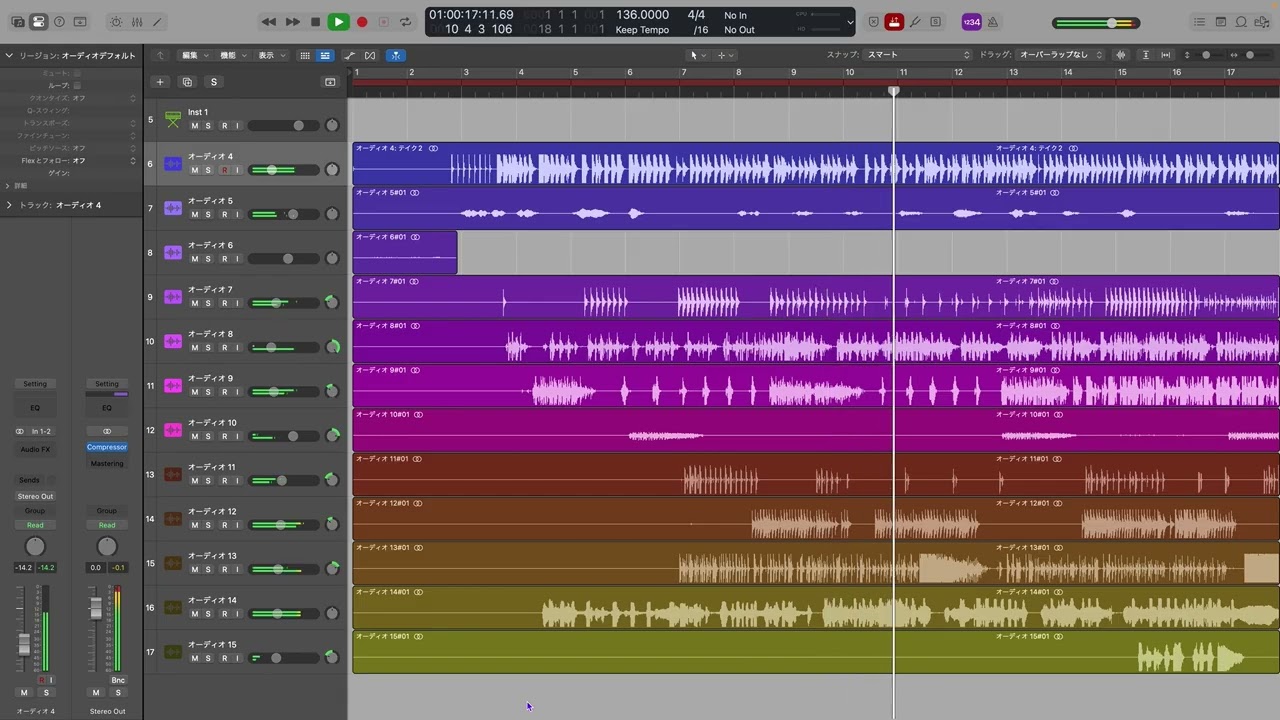
Task: Toggle the blue catch playhead button
Action: [x=396, y=55]
